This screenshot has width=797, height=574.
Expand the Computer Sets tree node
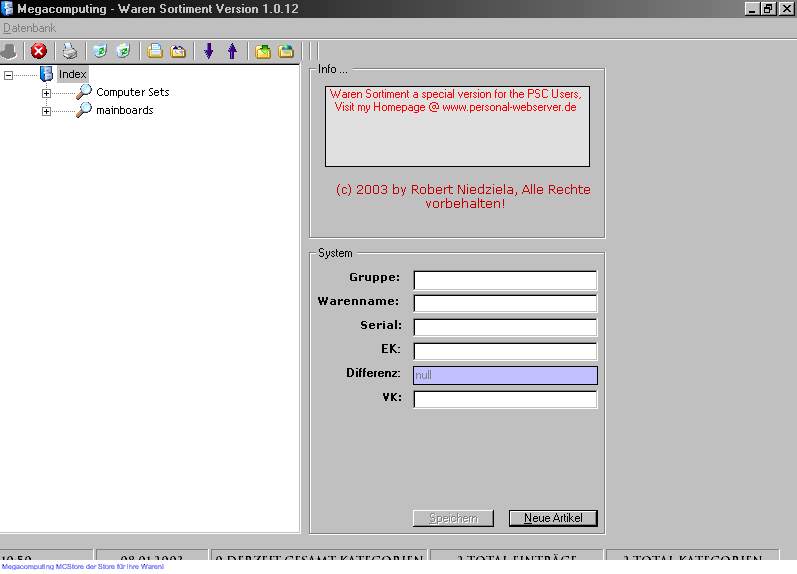(x=46, y=93)
